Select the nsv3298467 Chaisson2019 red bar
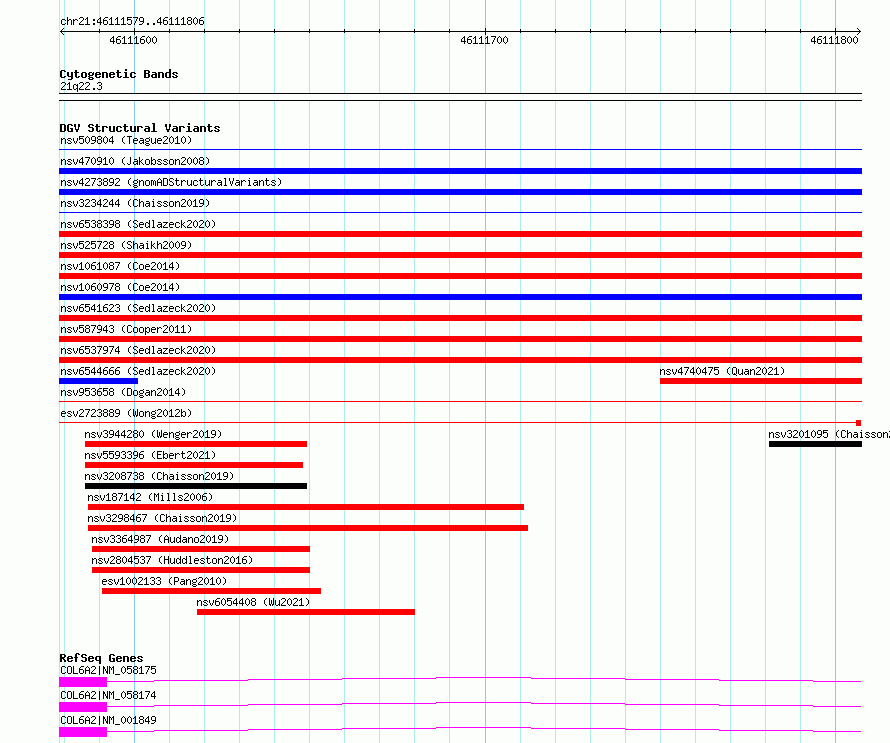This screenshot has width=890, height=743. [308, 528]
